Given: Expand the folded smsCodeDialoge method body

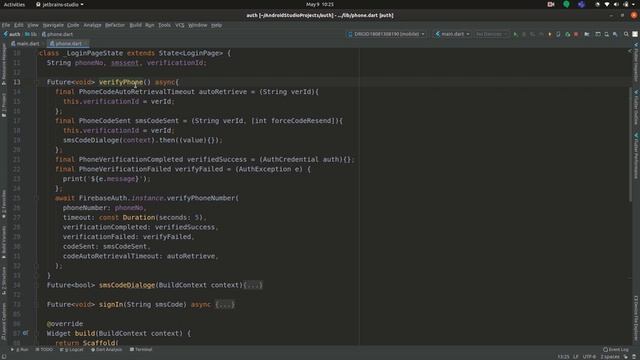Looking at the screenshot, I should click(253, 285).
